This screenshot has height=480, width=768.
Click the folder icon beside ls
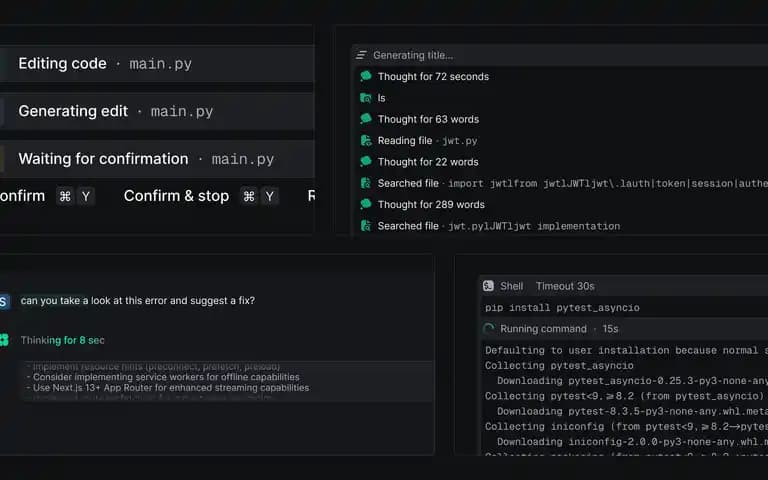click(x=366, y=98)
